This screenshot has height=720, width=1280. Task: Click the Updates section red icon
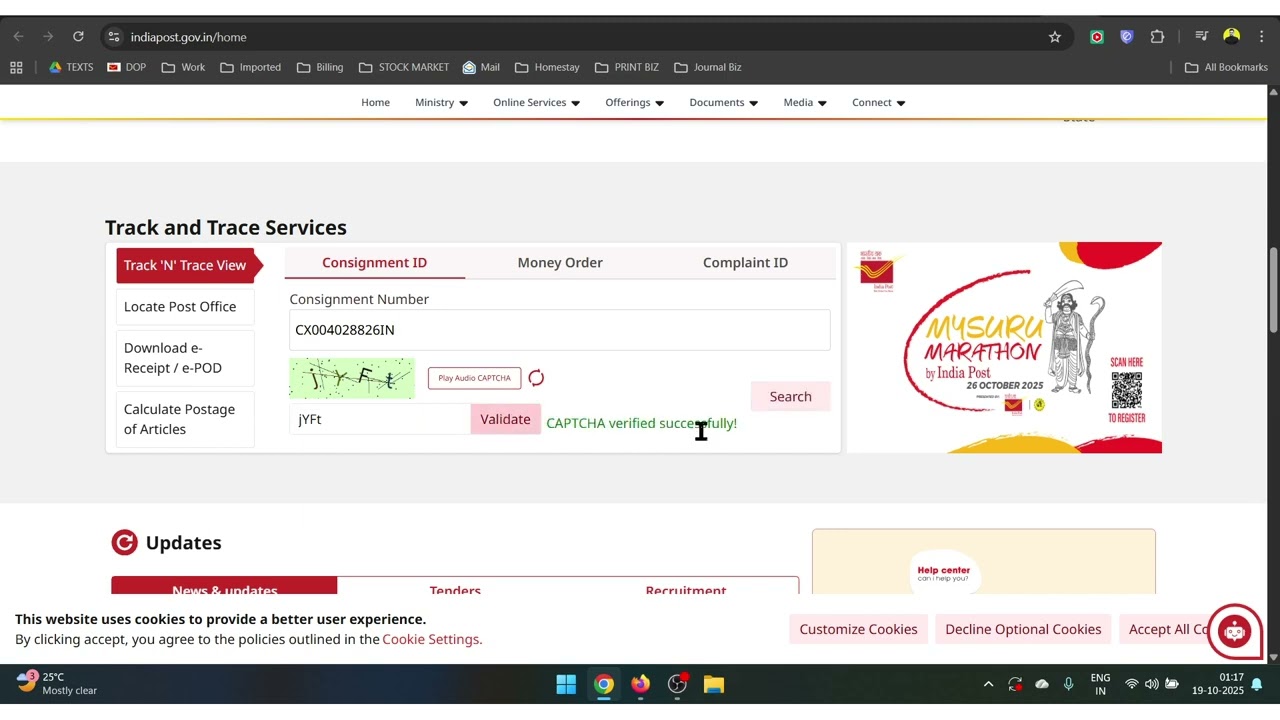[x=124, y=543]
